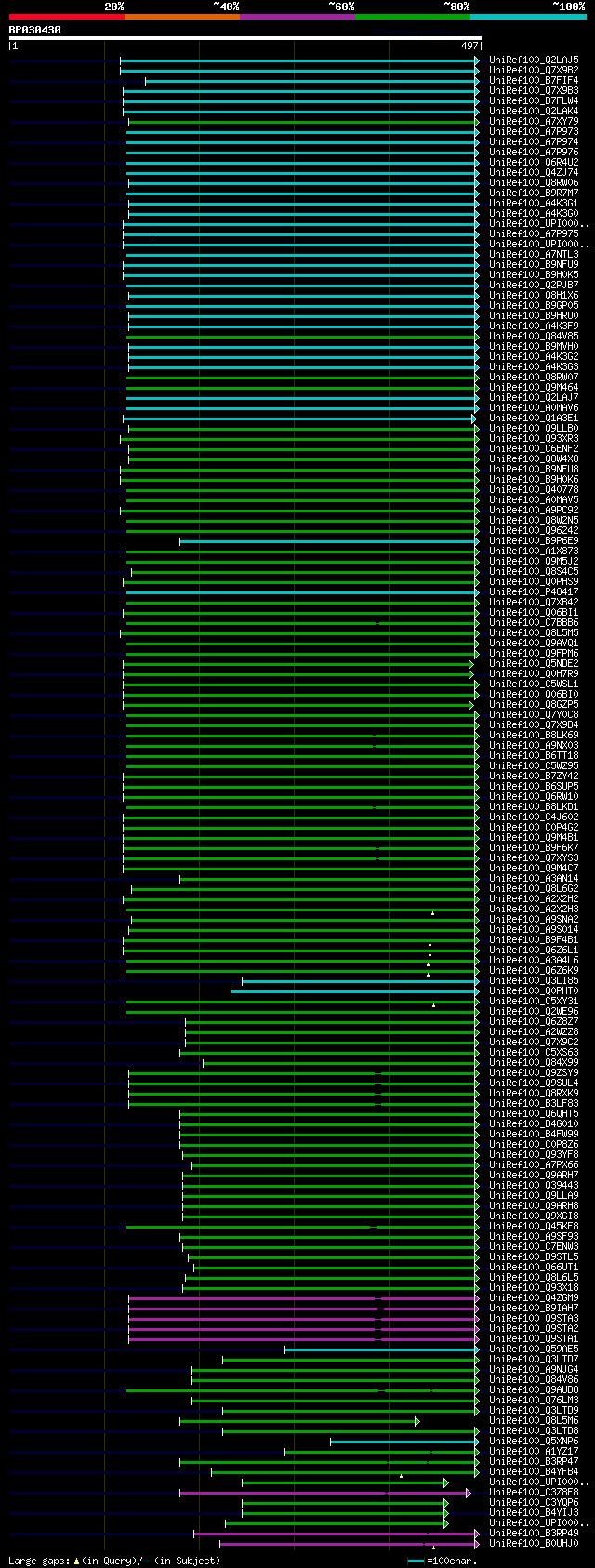Select label UniRef100_B4YIJ3
Viewport: 595px width, 1568px height.
534,1512
